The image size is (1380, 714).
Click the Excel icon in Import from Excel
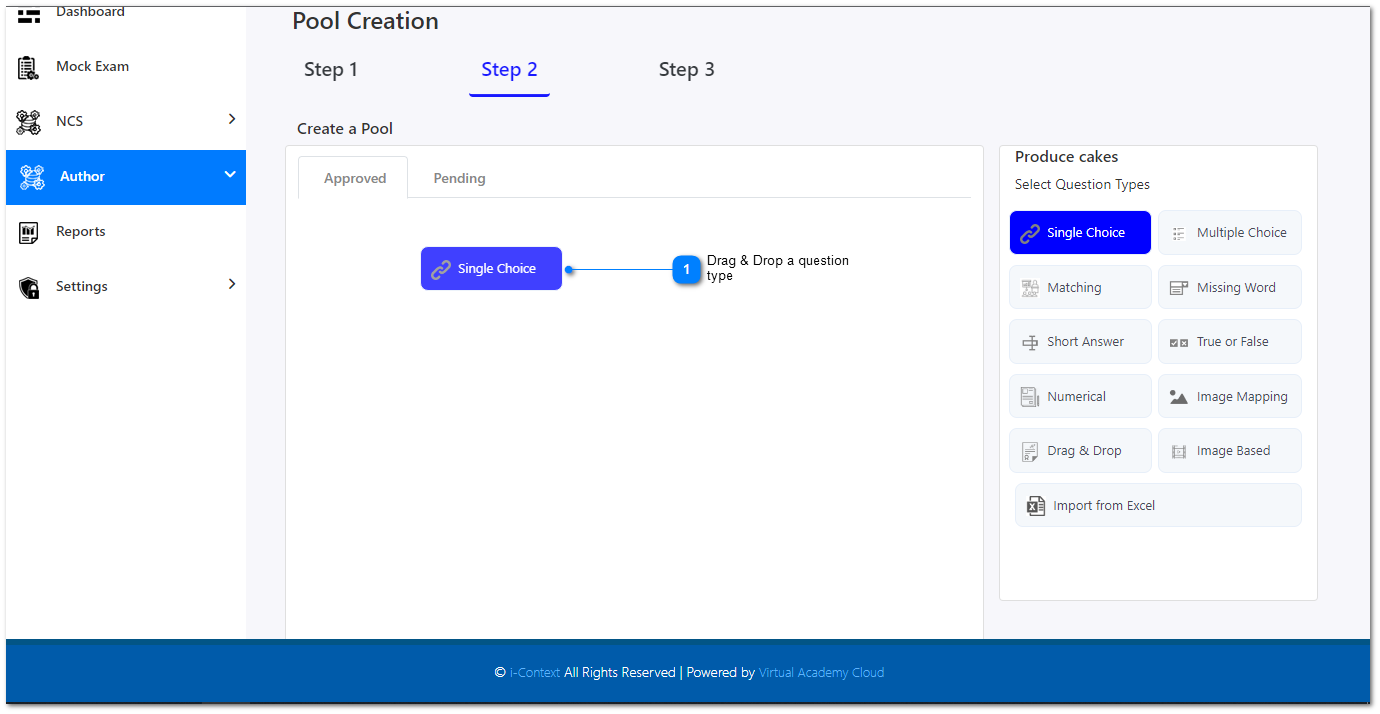tap(1036, 506)
